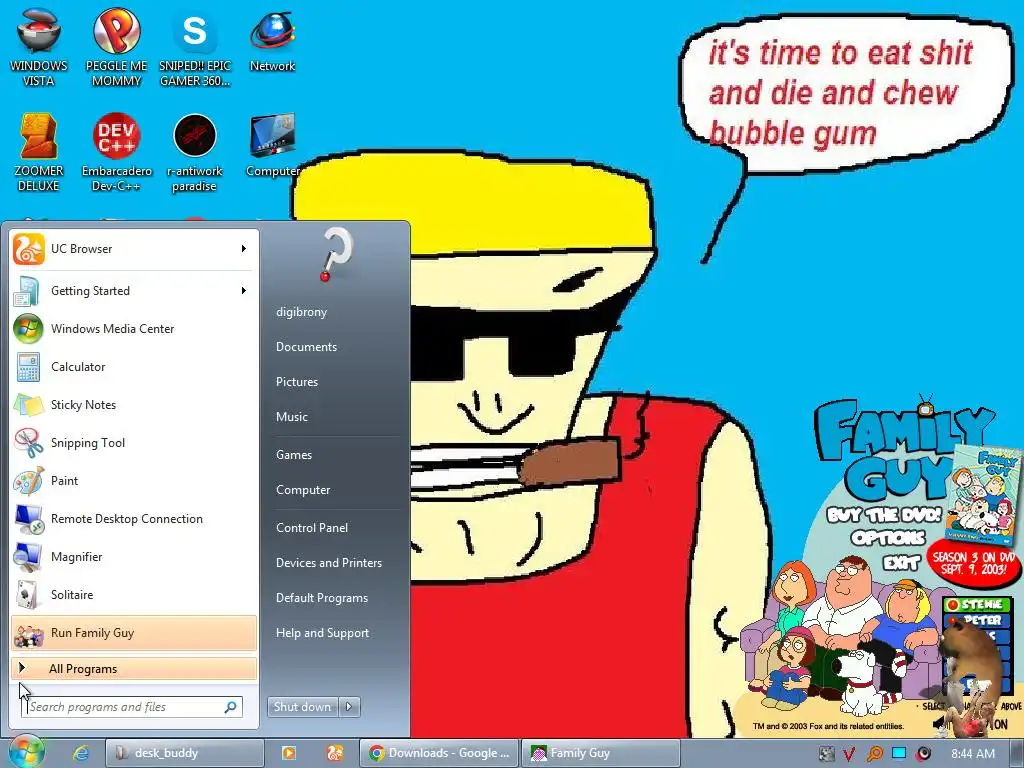Click the Calculator icon in Start menu
The image size is (1024, 768).
tap(28, 366)
